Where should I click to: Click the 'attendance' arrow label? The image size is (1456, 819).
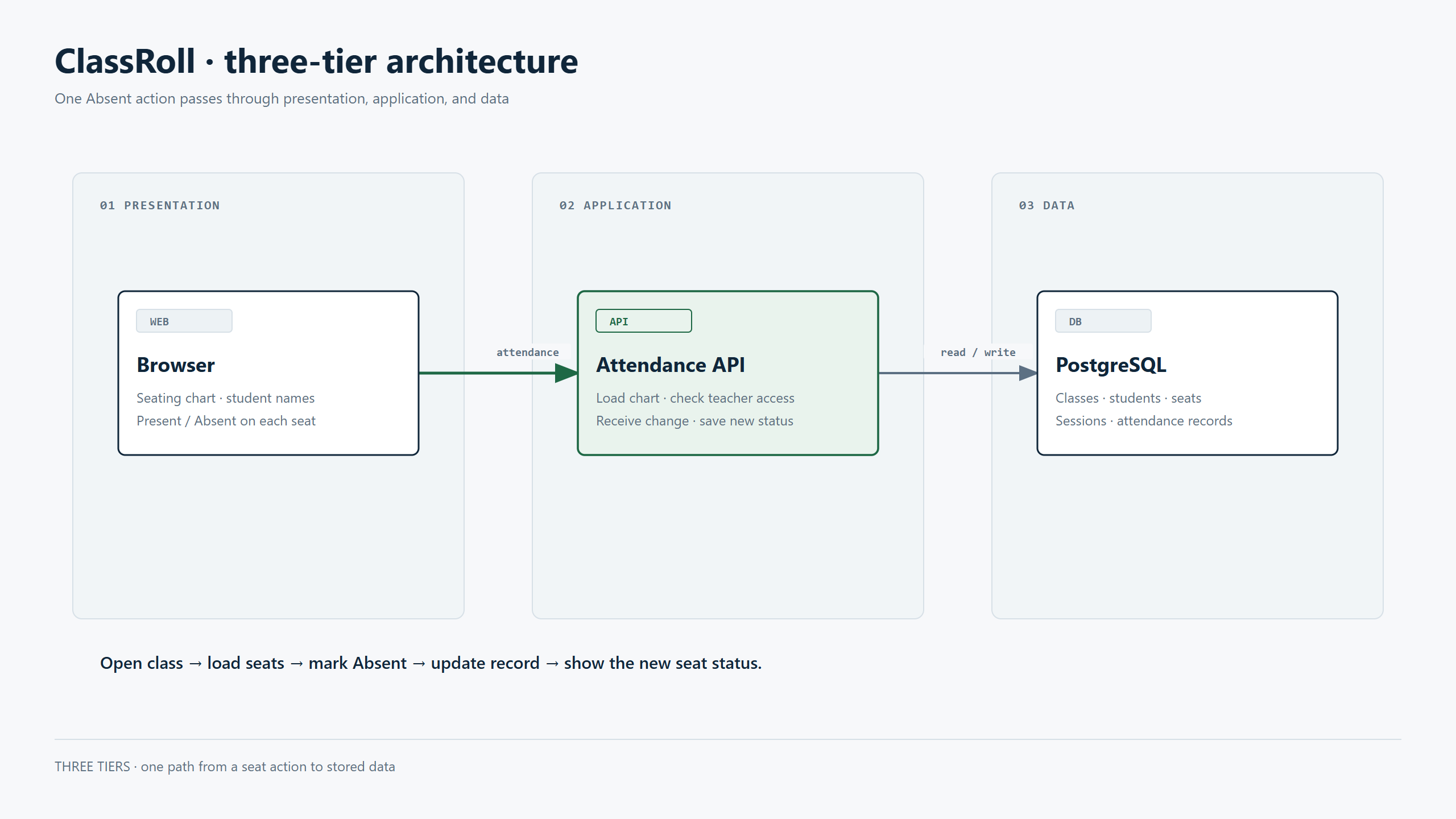point(527,352)
